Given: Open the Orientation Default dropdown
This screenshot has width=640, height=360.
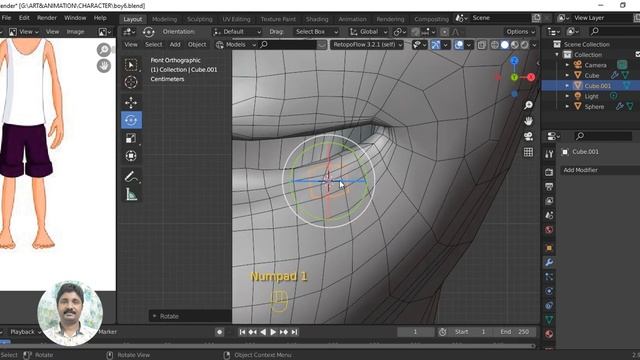Looking at the screenshot, I should tap(237, 32).
